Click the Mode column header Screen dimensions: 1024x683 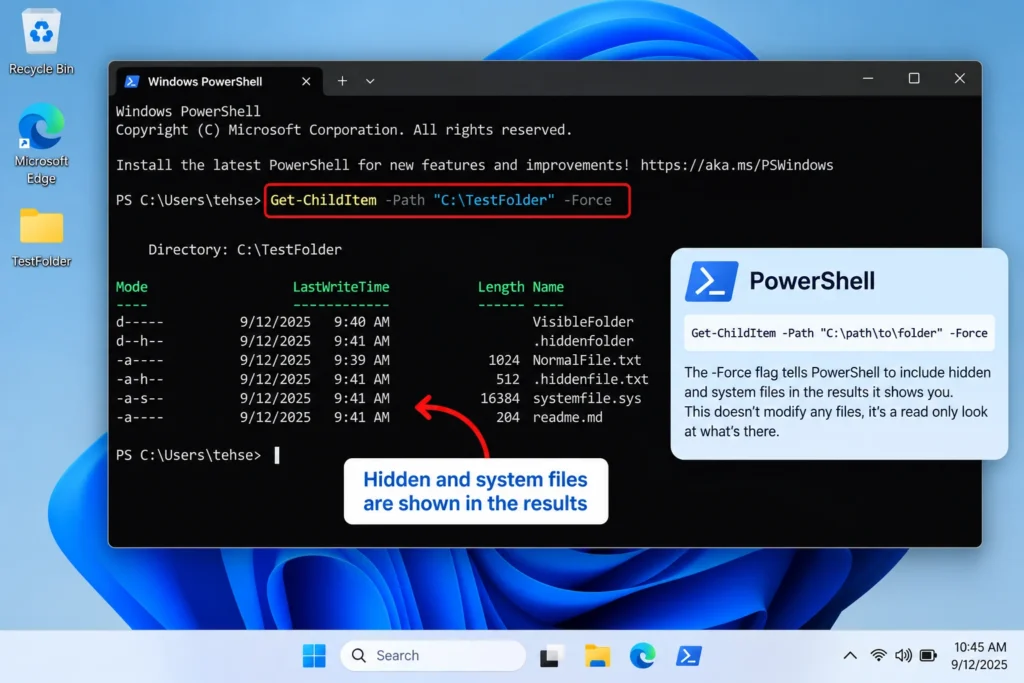(x=132, y=287)
